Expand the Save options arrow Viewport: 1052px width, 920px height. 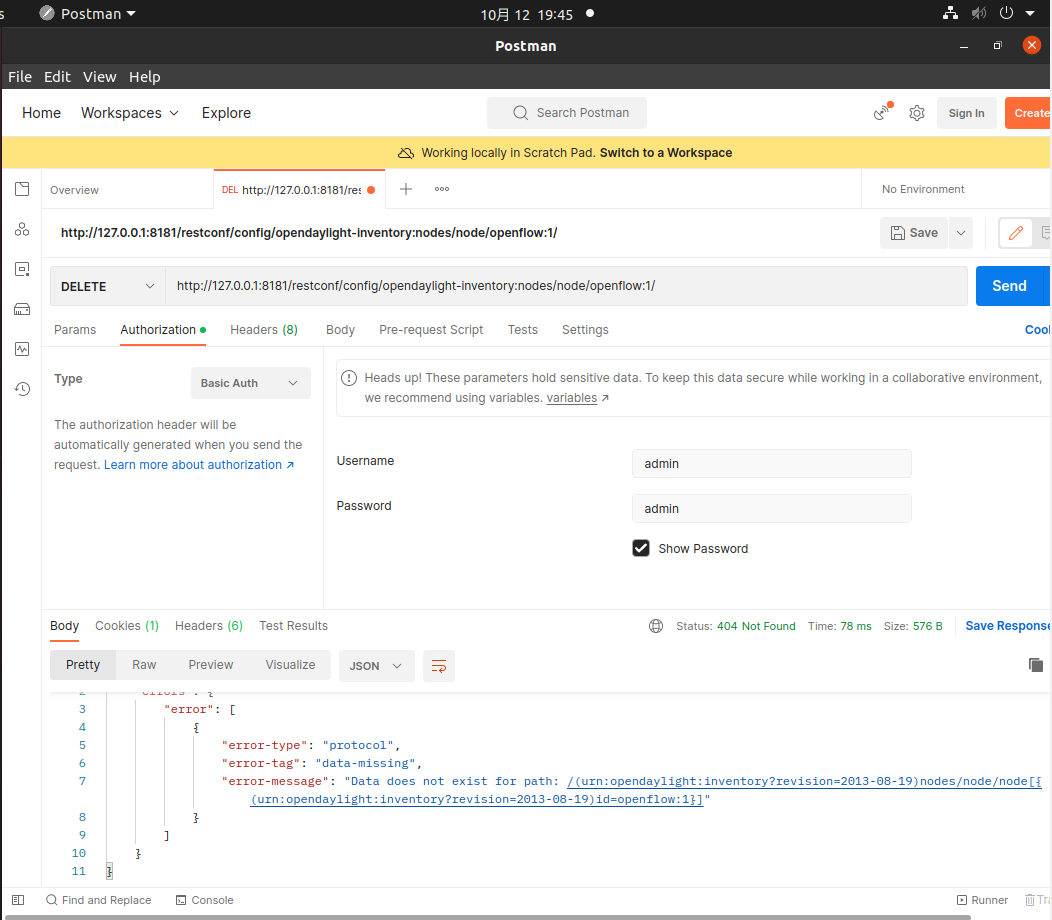click(x=961, y=233)
